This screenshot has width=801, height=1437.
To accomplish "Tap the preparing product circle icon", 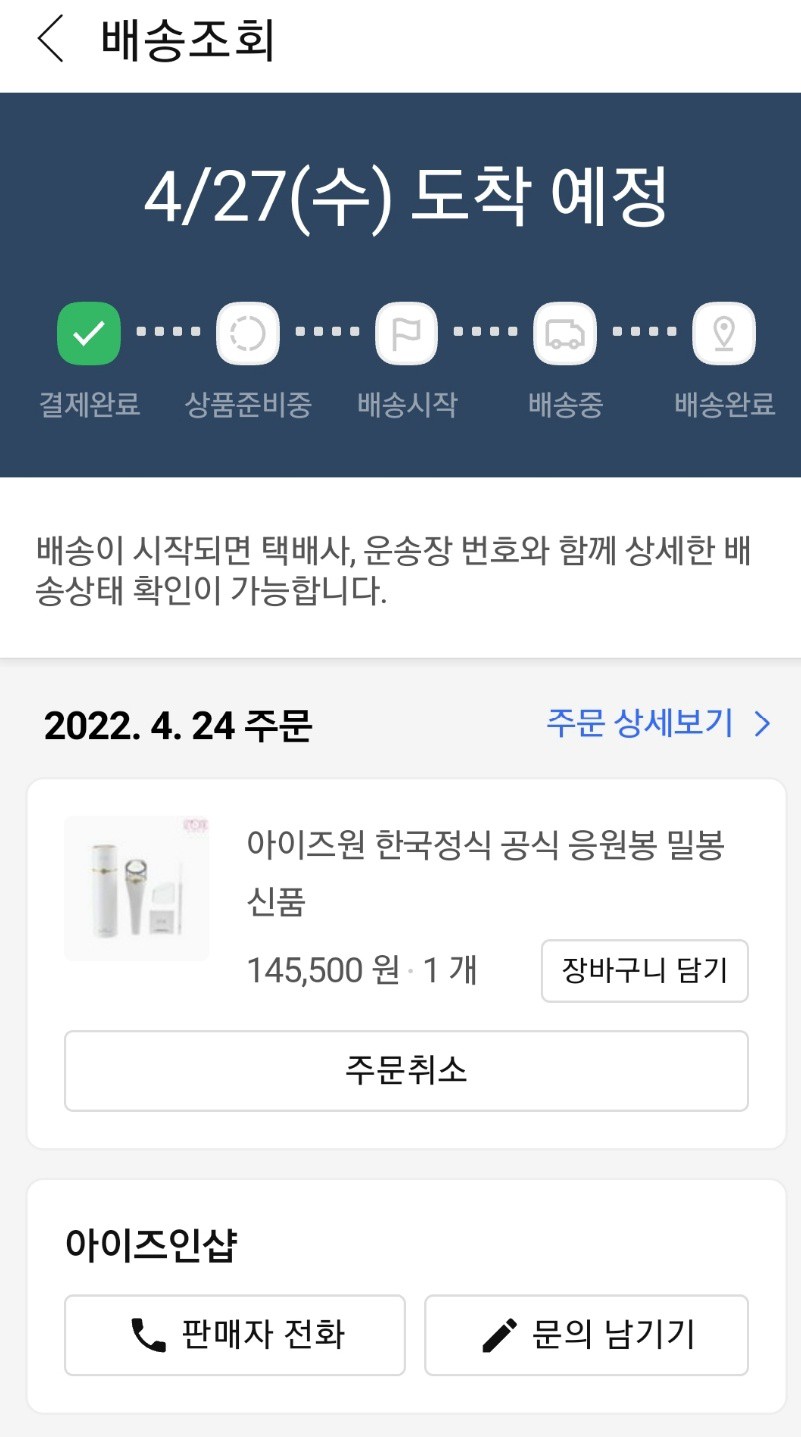I will 247,333.
